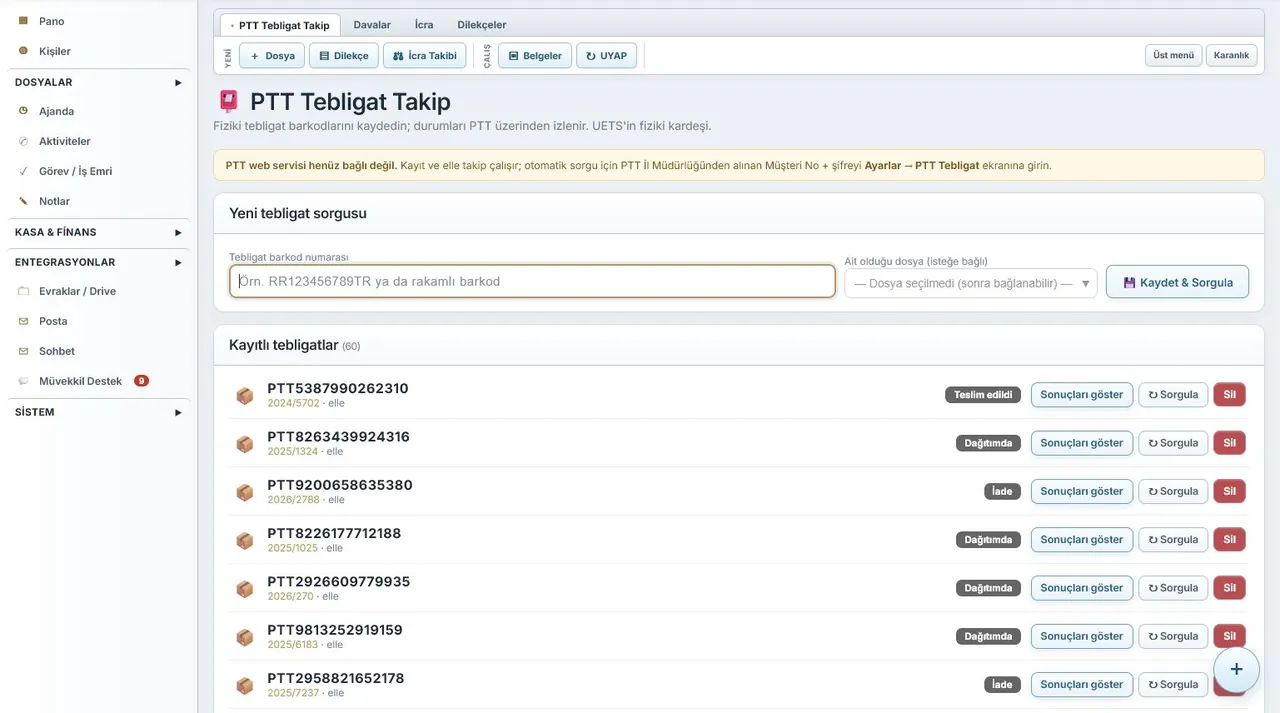This screenshot has height=713, width=1280.
Task: Open Belgeler from toolbar
Action: click(535, 56)
